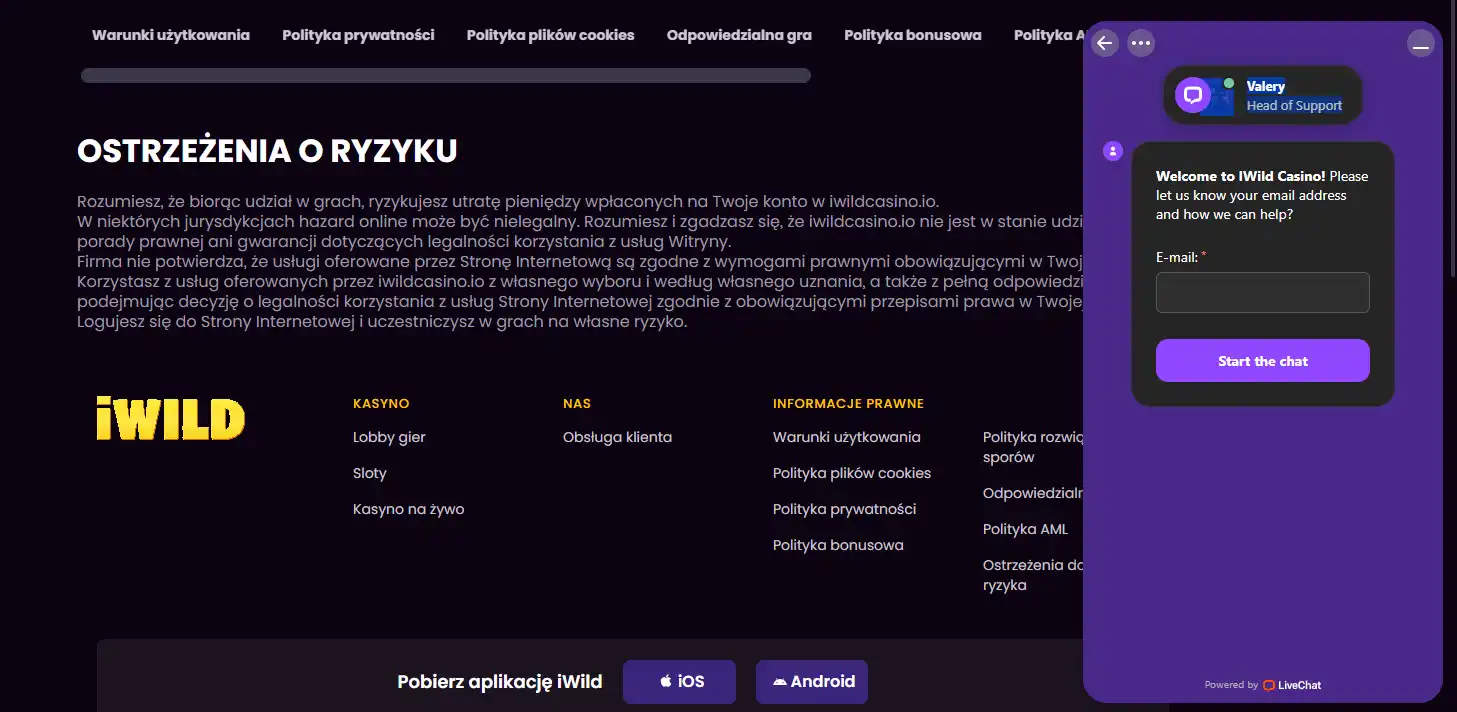1457x712 pixels.
Task: Click the Start the chat button
Action: 1263,361
